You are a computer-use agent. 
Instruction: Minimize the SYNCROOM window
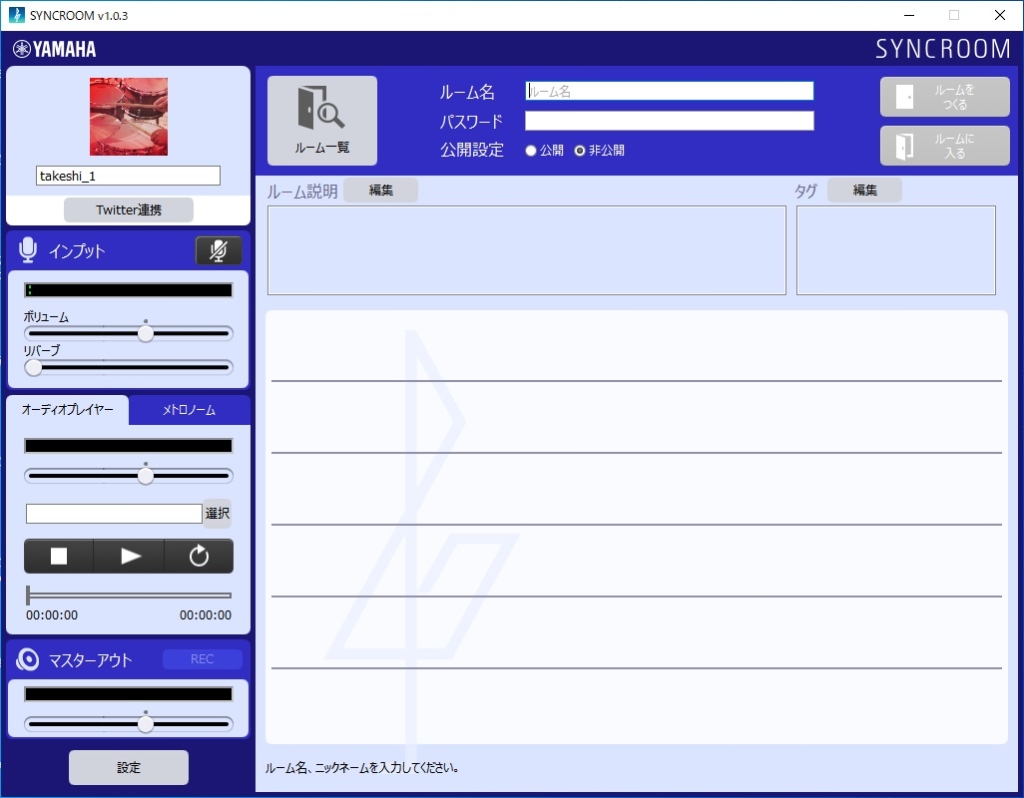(908, 15)
